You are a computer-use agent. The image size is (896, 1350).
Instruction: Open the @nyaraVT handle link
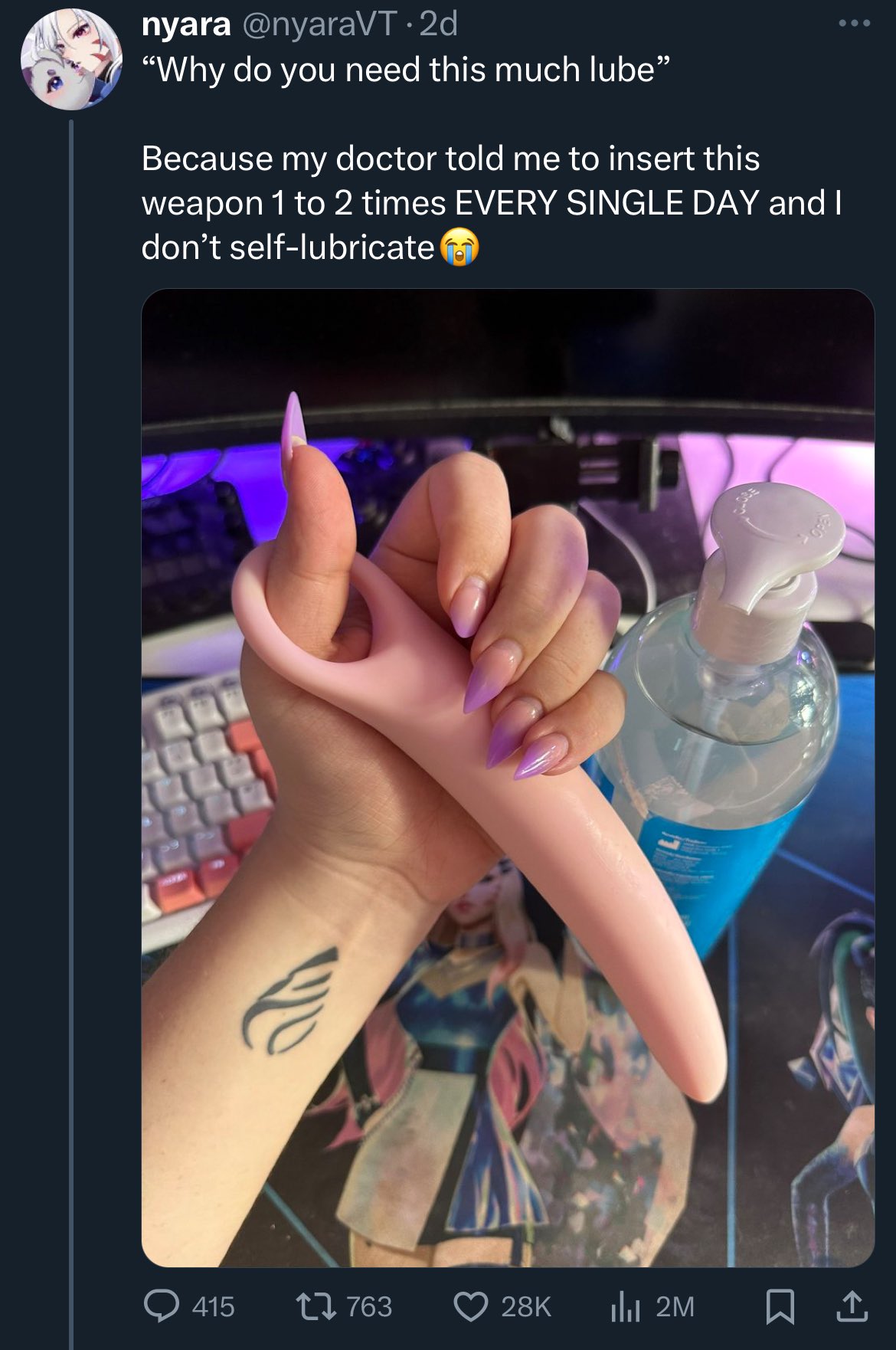(x=320, y=25)
